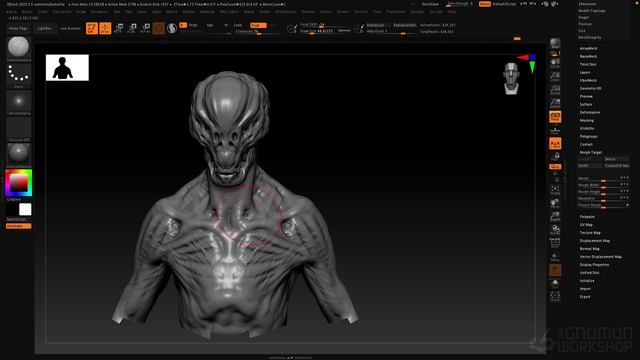This screenshot has height=360, width=640.
Task: Expand the Polygroups section
Action: pos(589,136)
